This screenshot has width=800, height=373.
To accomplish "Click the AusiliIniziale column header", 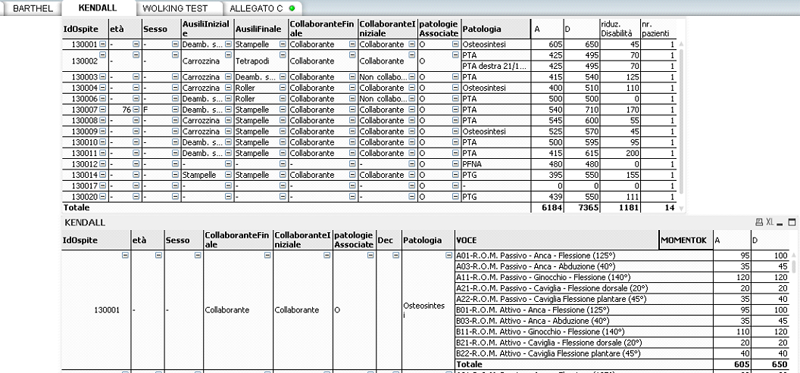I will click(x=208, y=29).
